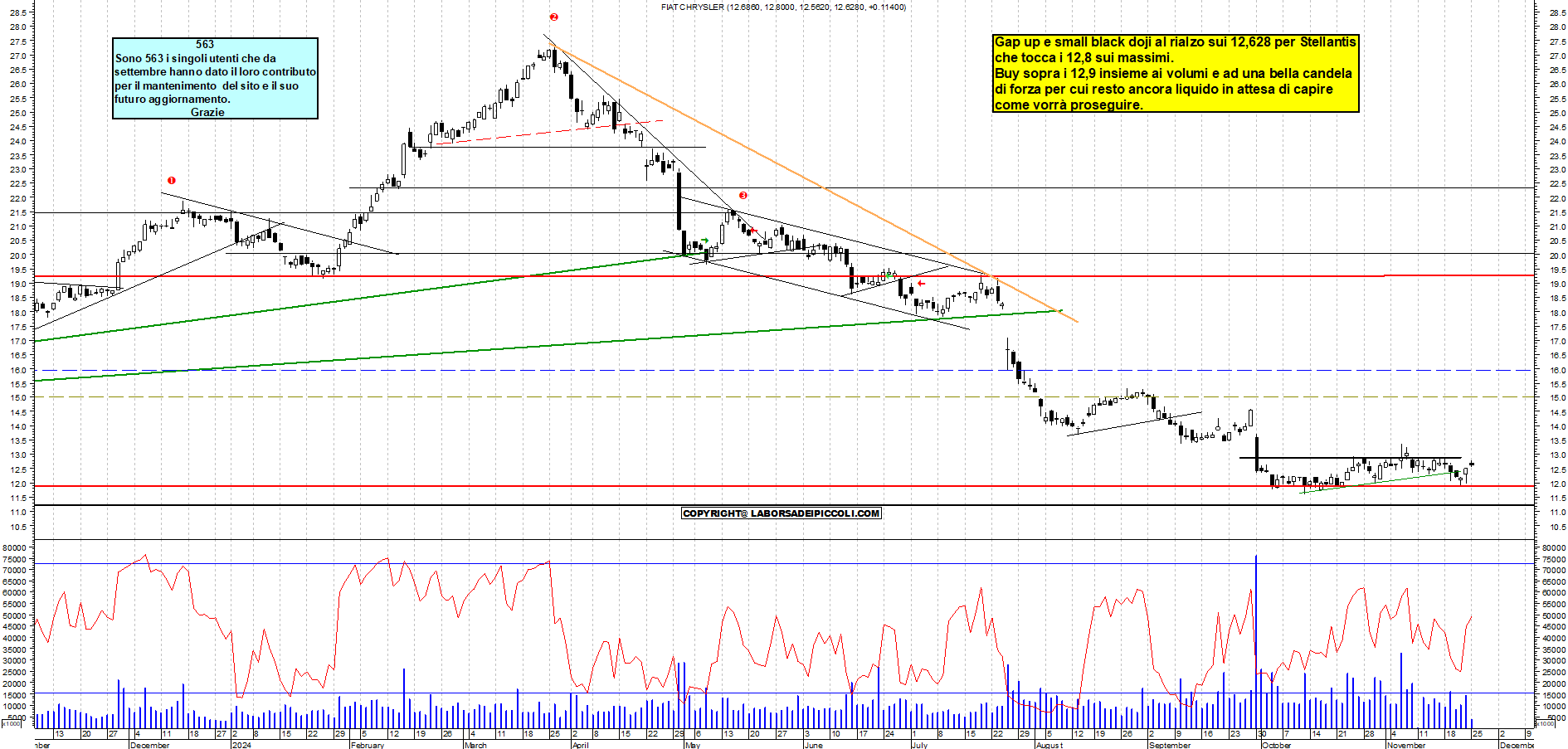Click the 'July' label on the time axis
Viewport: 1568px width, 749px height.
click(919, 745)
